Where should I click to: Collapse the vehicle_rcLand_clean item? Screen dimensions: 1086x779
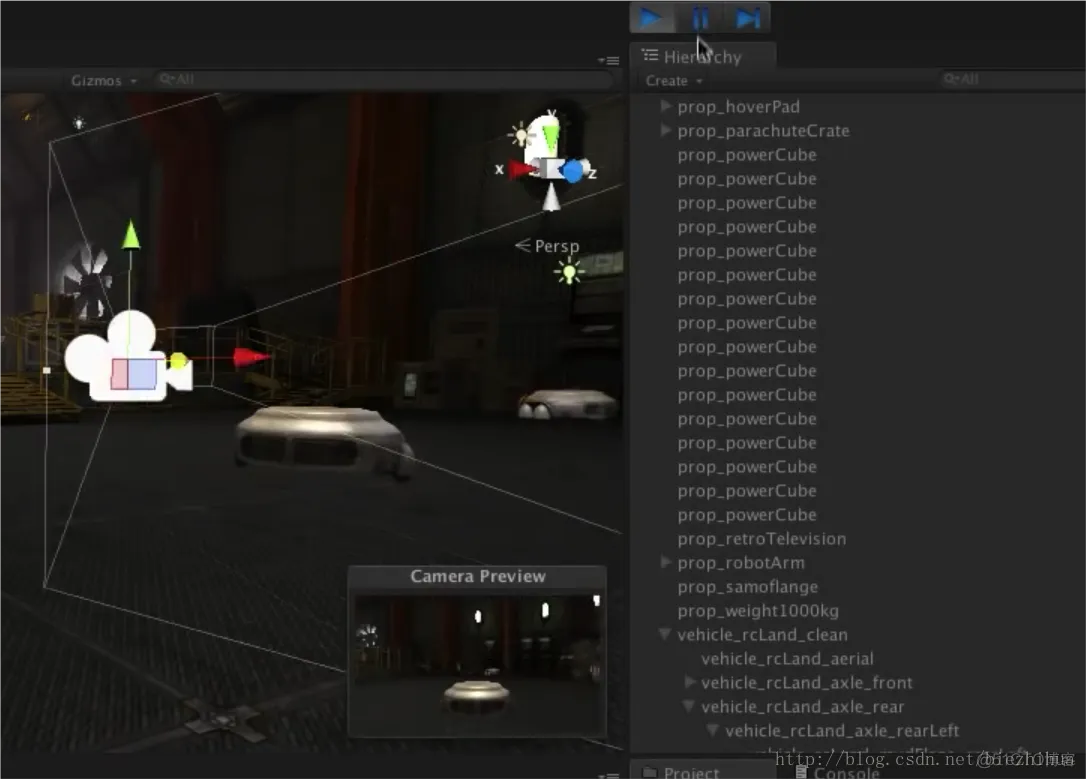pyautogui.click(x=666, y=634)
